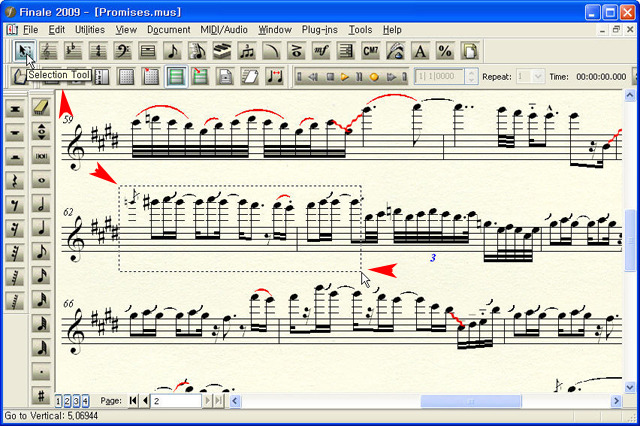Select the Text Tool letter A

tap(420, 51)
